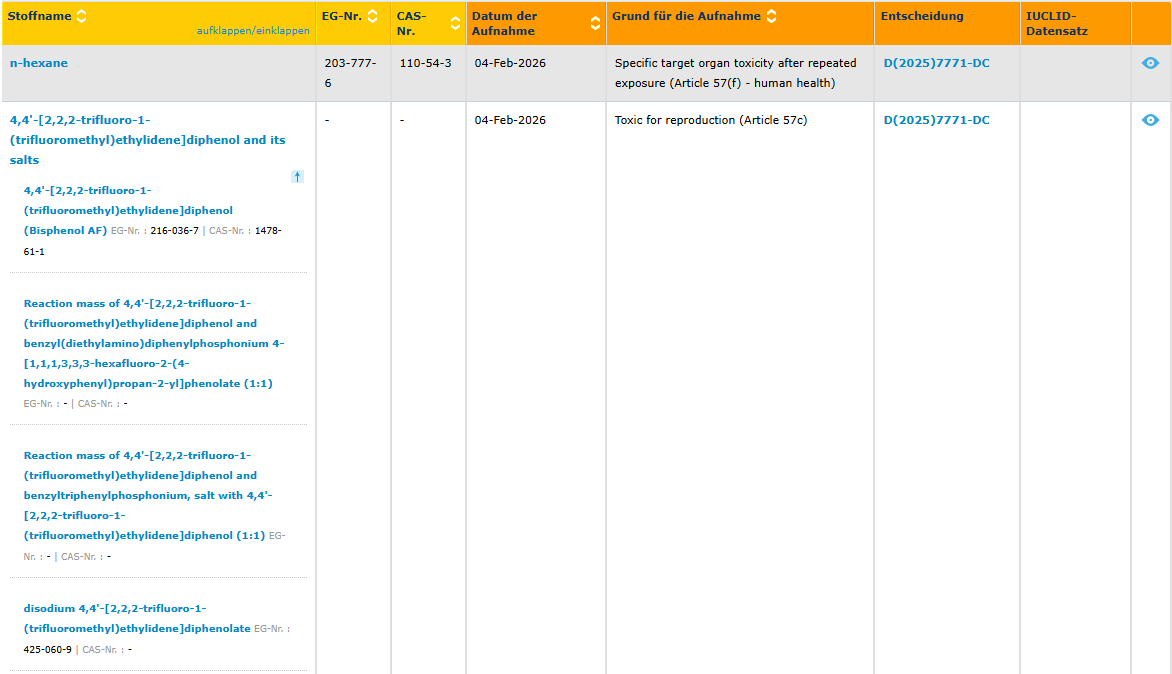This screenshot has width=1172, height=674.
Task: Sort by EG-Nr. column arrows
Action: point(372,16)
